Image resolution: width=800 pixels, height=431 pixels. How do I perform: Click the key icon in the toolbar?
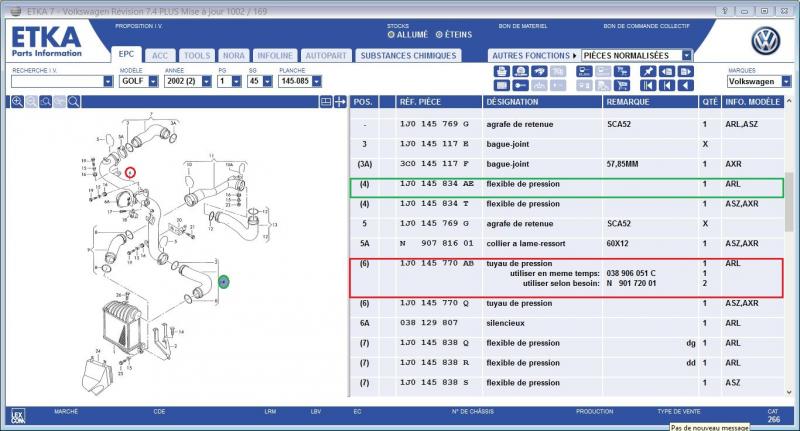(520, 85)
